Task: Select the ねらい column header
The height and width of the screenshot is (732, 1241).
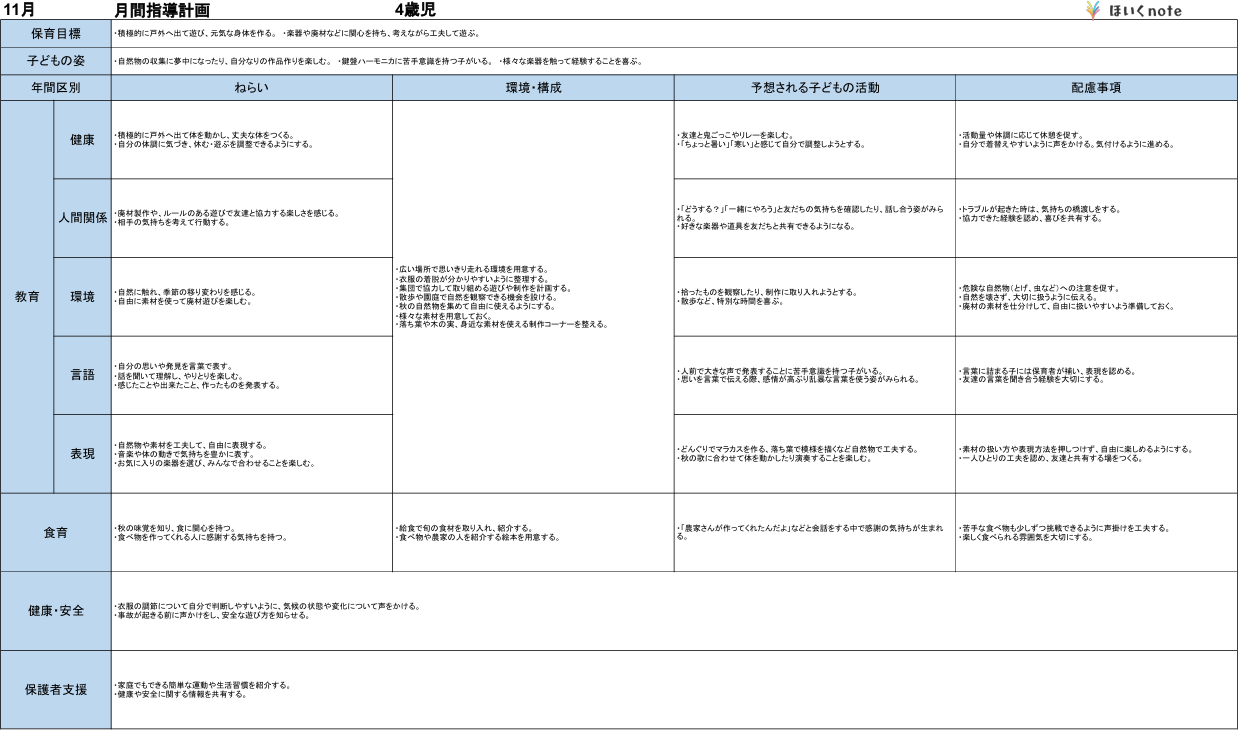Action: 251,88
